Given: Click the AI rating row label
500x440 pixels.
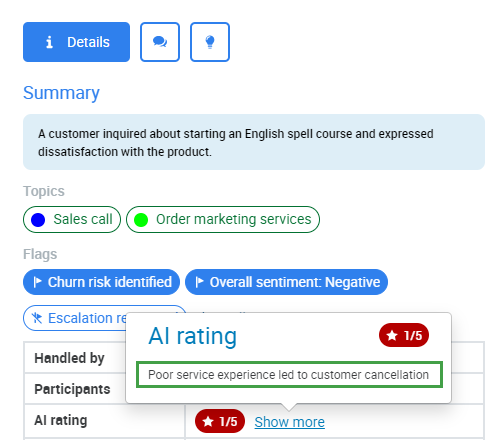Looking at the screenshot, I should pos(61,420).
